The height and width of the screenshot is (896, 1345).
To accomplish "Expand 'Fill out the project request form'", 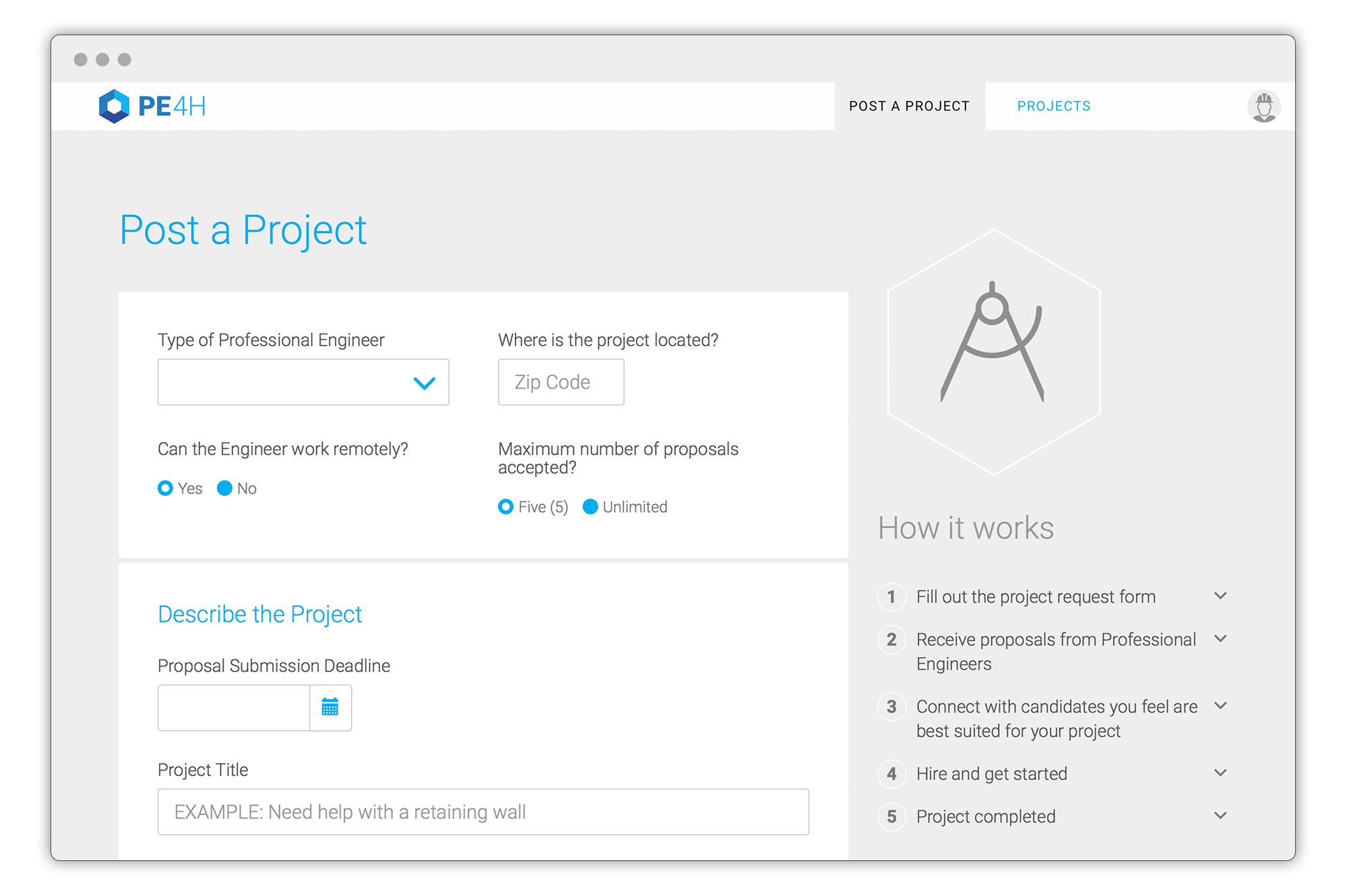I will coord(1220,596).
